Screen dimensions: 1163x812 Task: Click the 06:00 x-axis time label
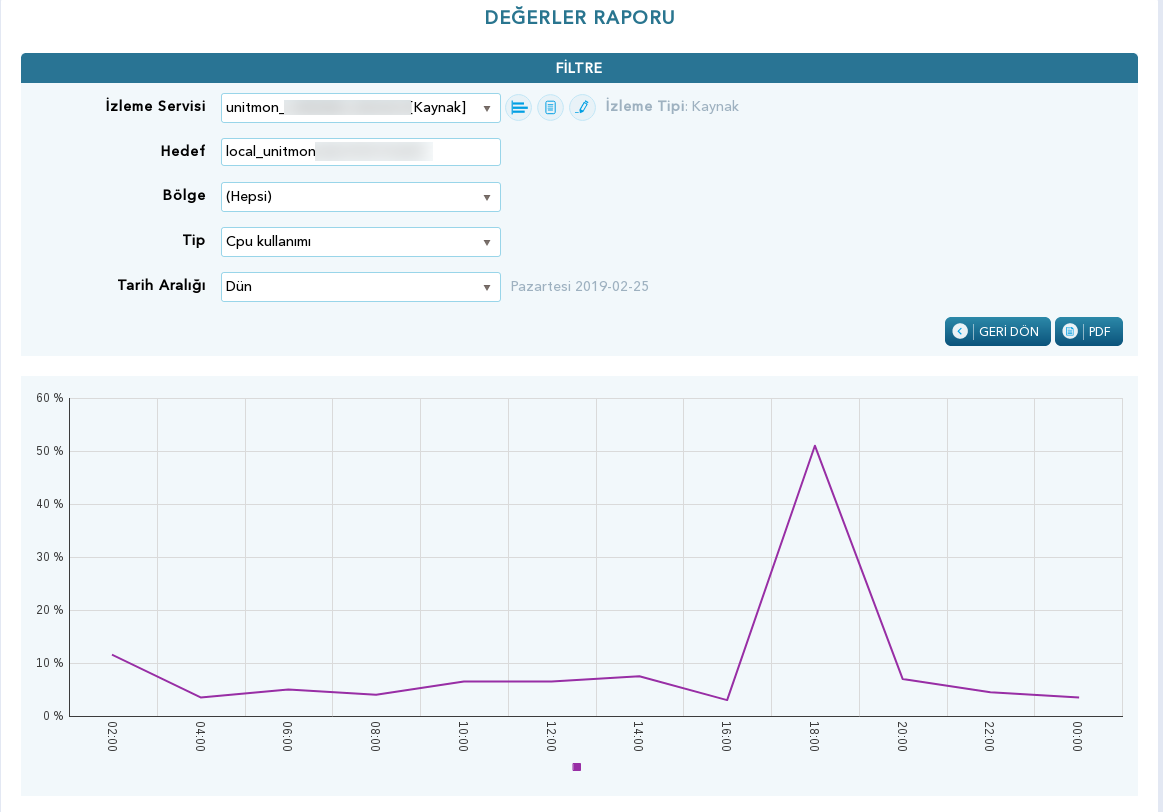[288, 736]
